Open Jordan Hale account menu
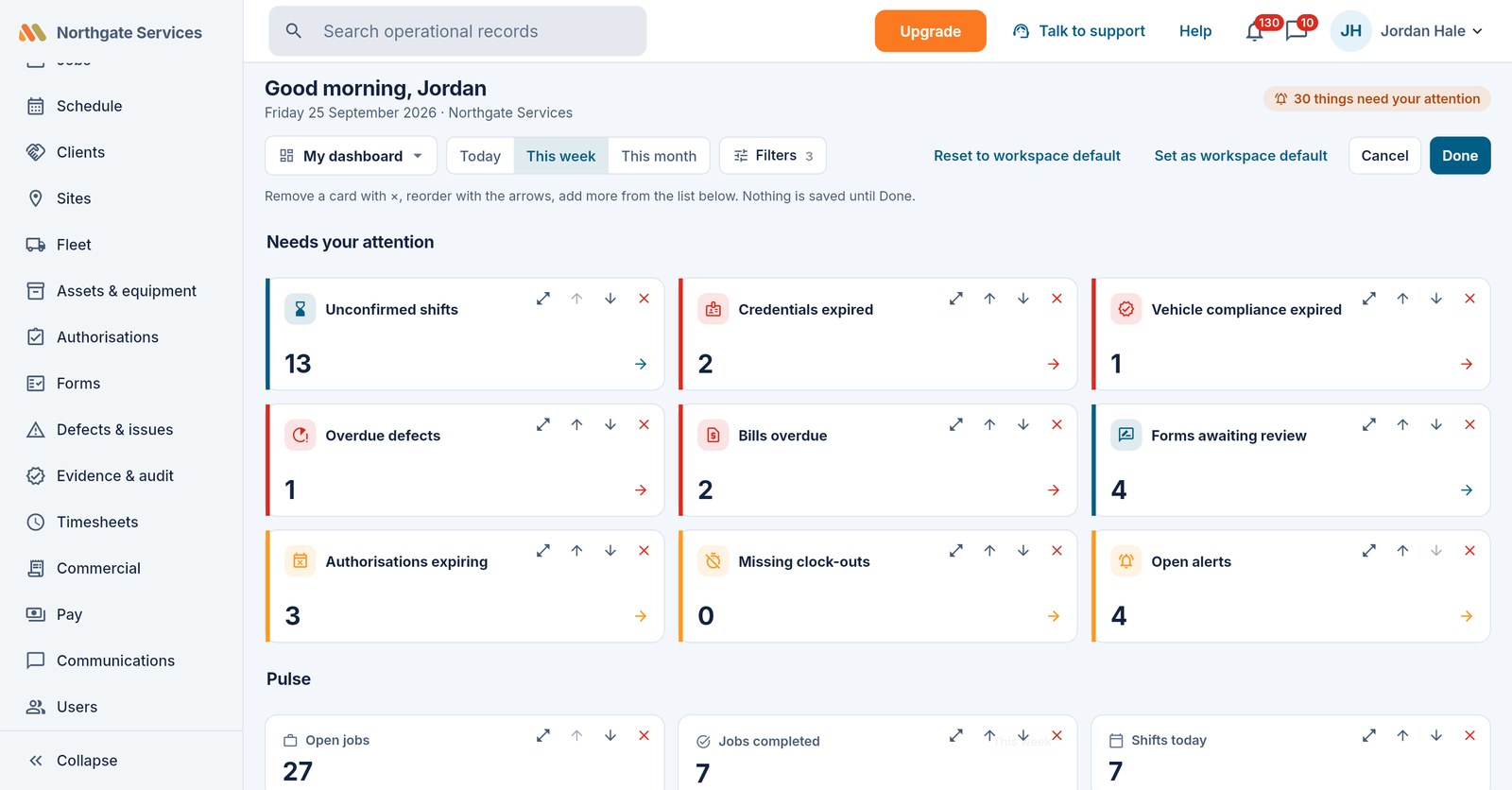The height and width of the screenshot is (790, 1512). tap(1408, 31)
